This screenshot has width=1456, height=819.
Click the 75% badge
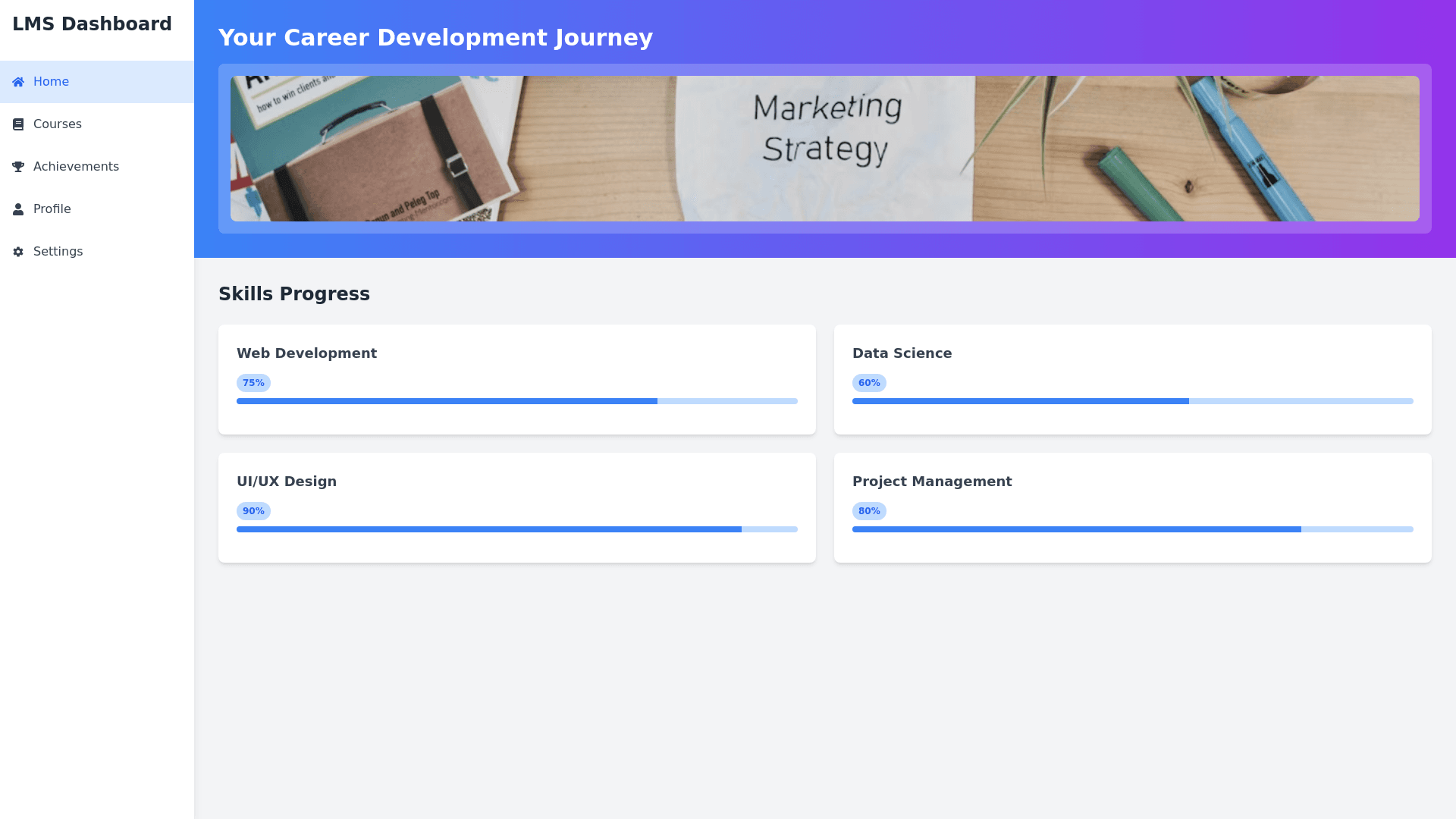253,383
